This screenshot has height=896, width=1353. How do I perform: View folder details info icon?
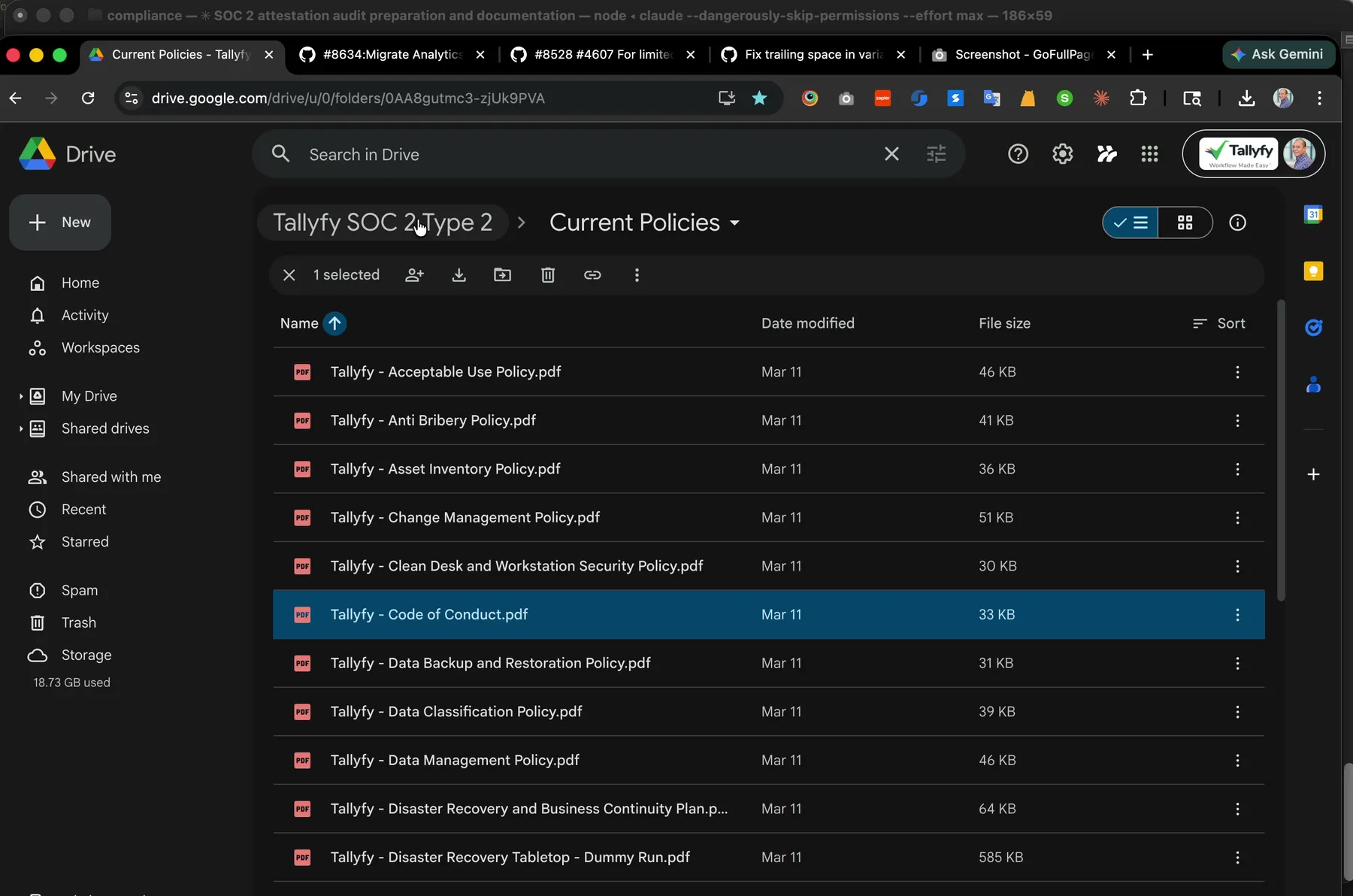click(x=1237, y=222)
